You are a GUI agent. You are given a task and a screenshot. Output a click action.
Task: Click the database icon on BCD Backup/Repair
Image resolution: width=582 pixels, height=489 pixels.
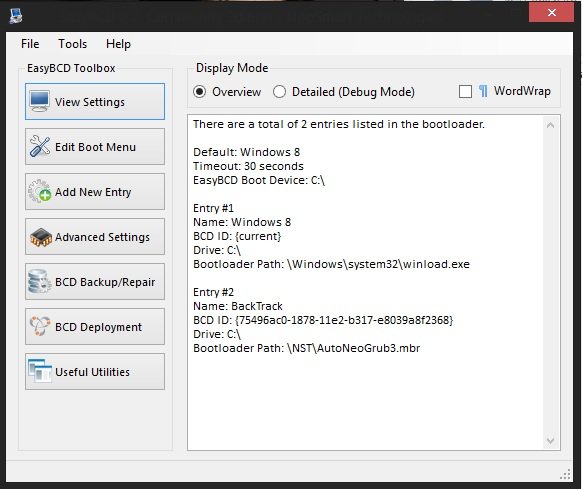tap(39, 281)
